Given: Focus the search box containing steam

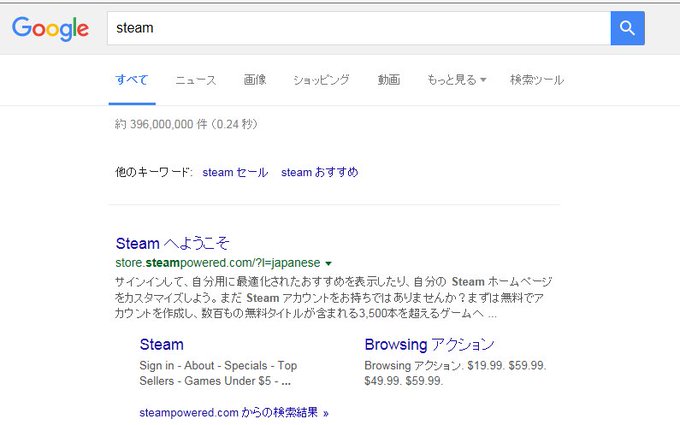Looking at the screenshot, I should [x=359, y=28].
